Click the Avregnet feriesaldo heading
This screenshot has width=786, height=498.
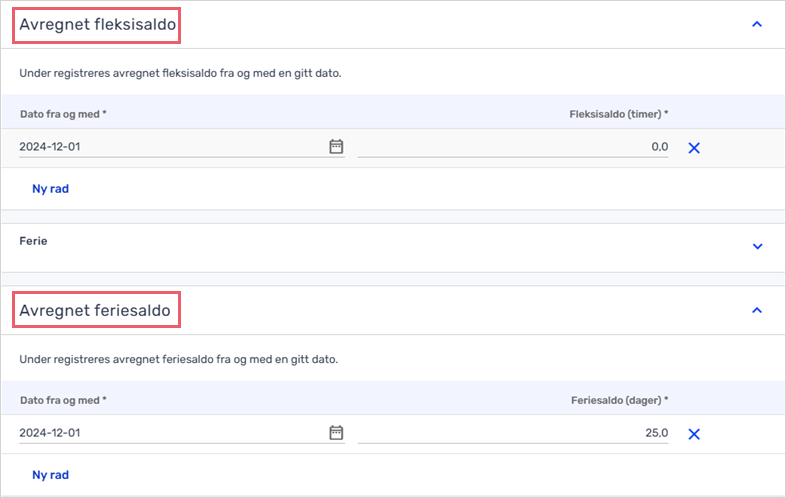[x=95, y=310]
